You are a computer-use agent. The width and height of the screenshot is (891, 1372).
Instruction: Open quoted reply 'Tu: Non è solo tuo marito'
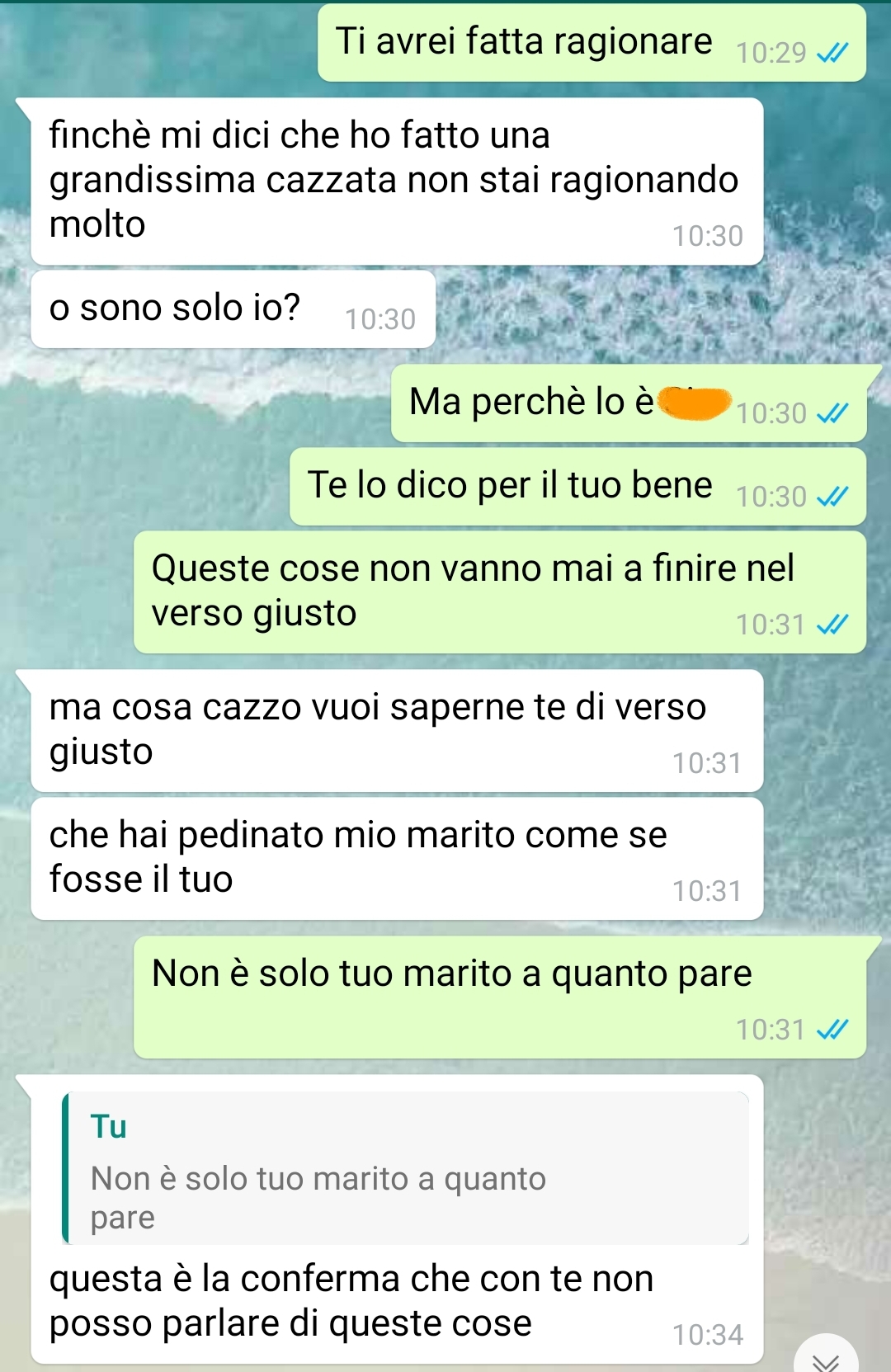point(405,1167)
